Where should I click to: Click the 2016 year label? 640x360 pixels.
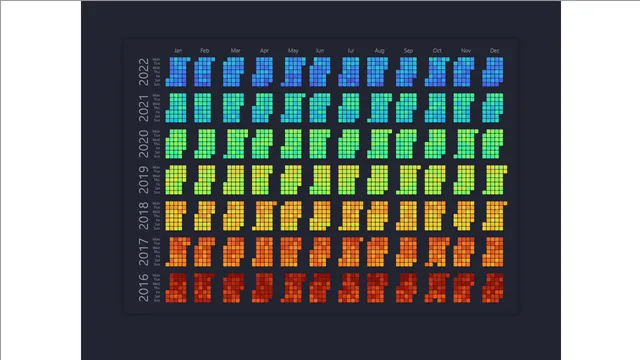click(x=144, y=288)
